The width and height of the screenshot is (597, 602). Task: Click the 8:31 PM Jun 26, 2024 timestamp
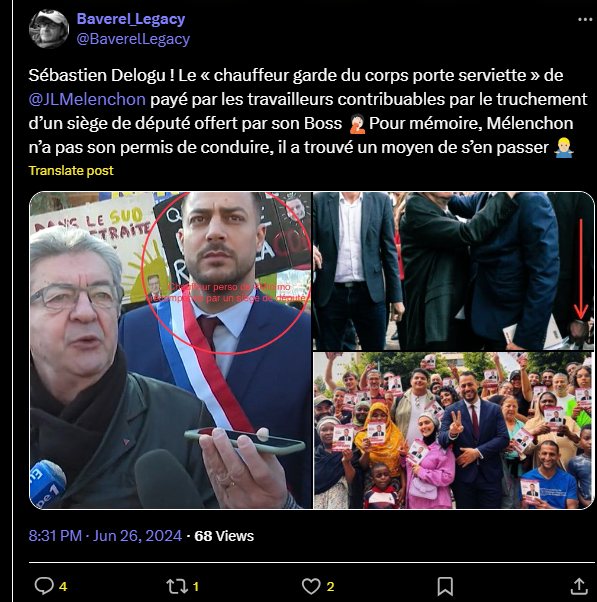(105, 536)
